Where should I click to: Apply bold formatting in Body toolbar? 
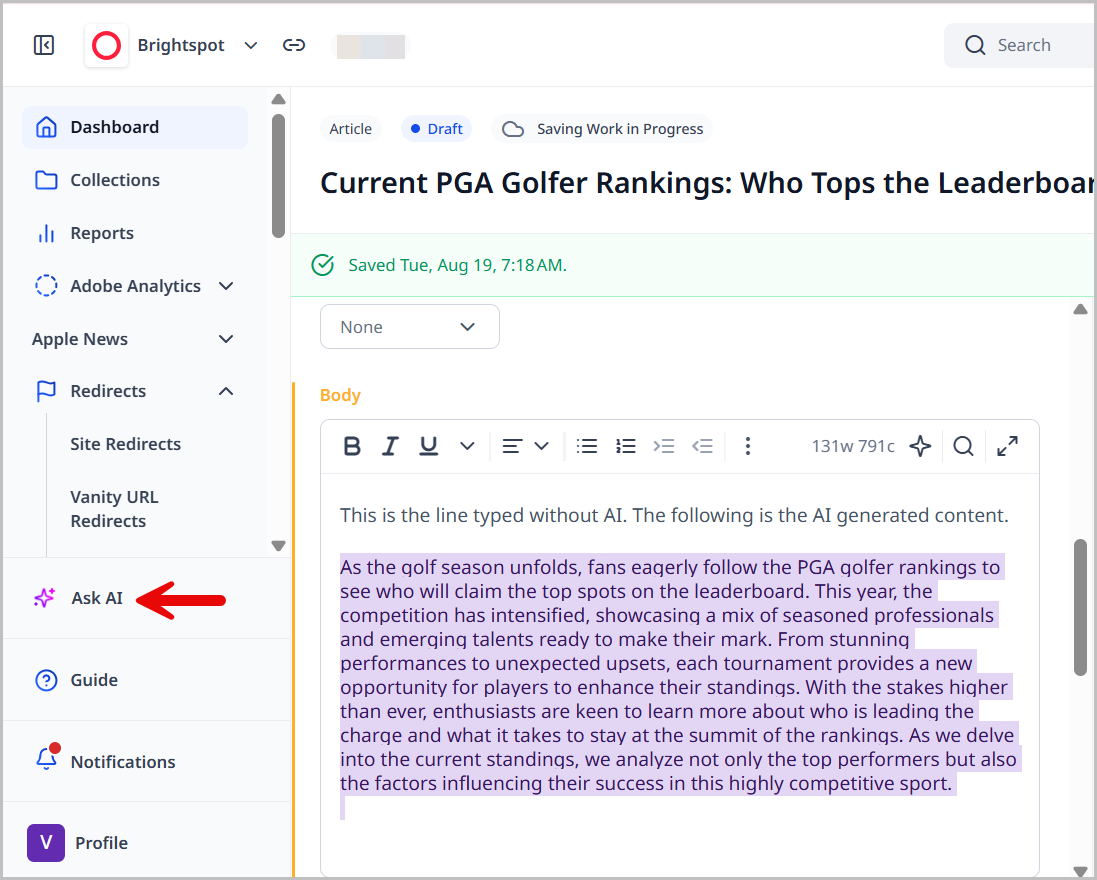(x=352, y=446)
